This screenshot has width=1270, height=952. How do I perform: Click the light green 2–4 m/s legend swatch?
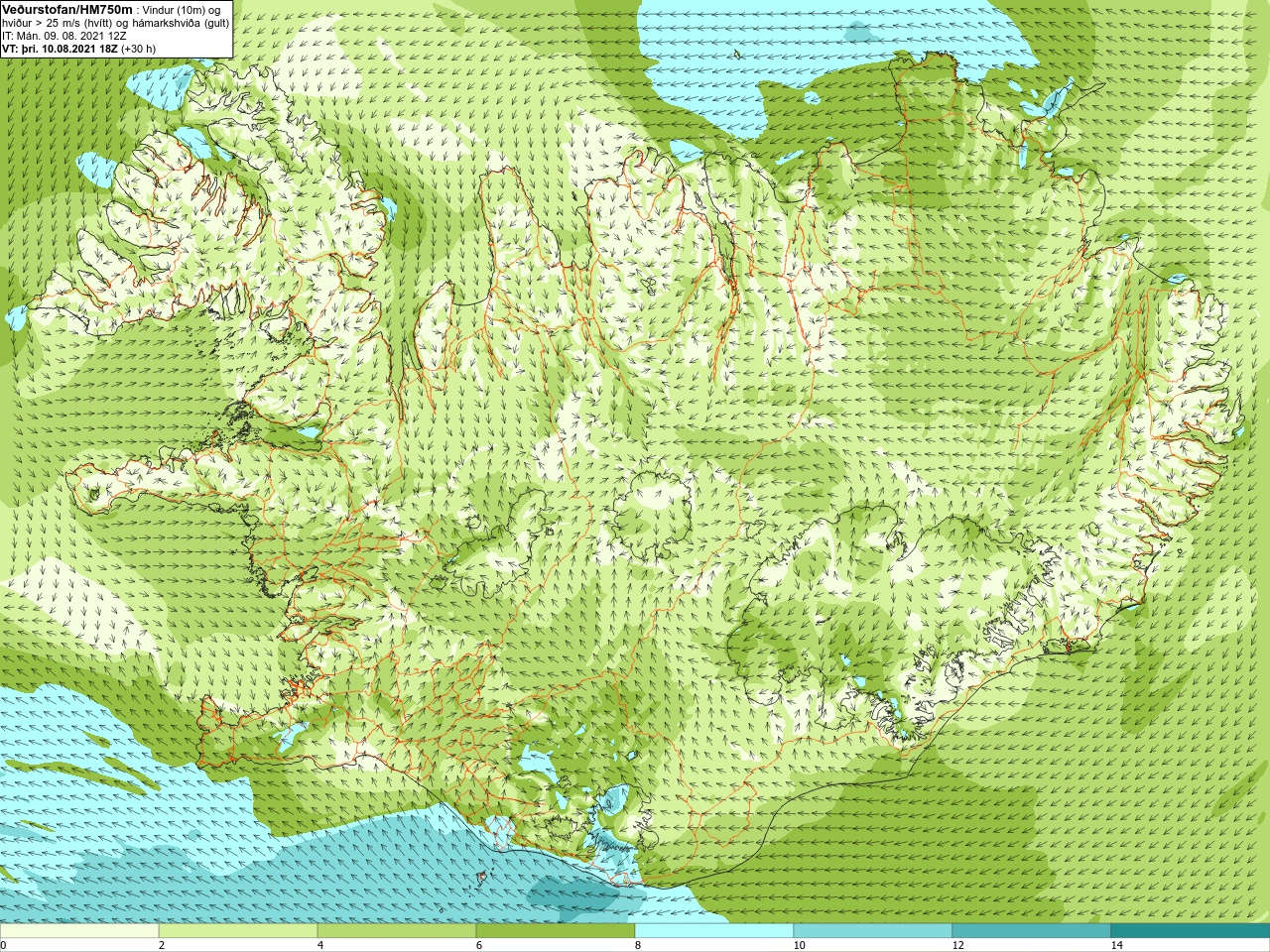pos(238,931)
